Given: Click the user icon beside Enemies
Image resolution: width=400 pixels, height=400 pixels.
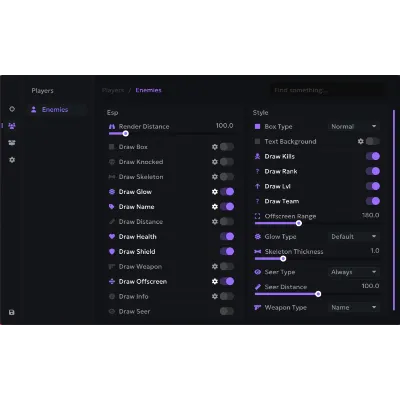Looking at the screenshot, I should [33, 109].
